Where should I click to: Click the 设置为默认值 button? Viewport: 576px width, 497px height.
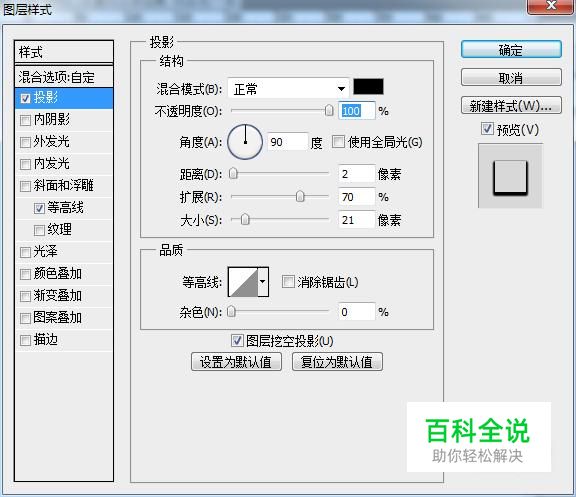[236, 362]
